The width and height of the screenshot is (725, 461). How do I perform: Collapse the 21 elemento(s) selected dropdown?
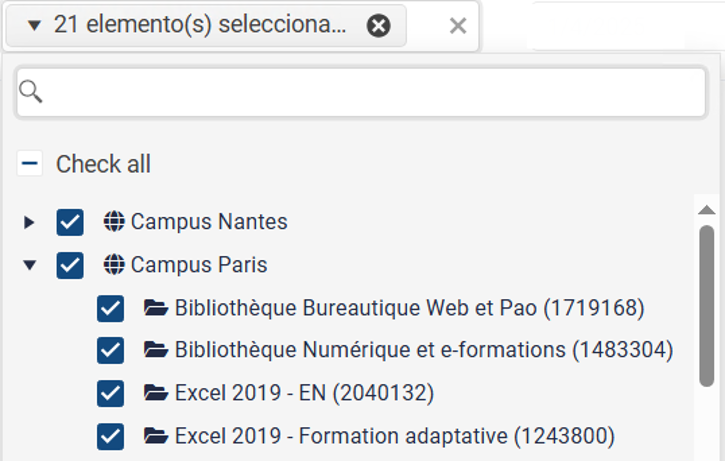(x=34, y=25)
